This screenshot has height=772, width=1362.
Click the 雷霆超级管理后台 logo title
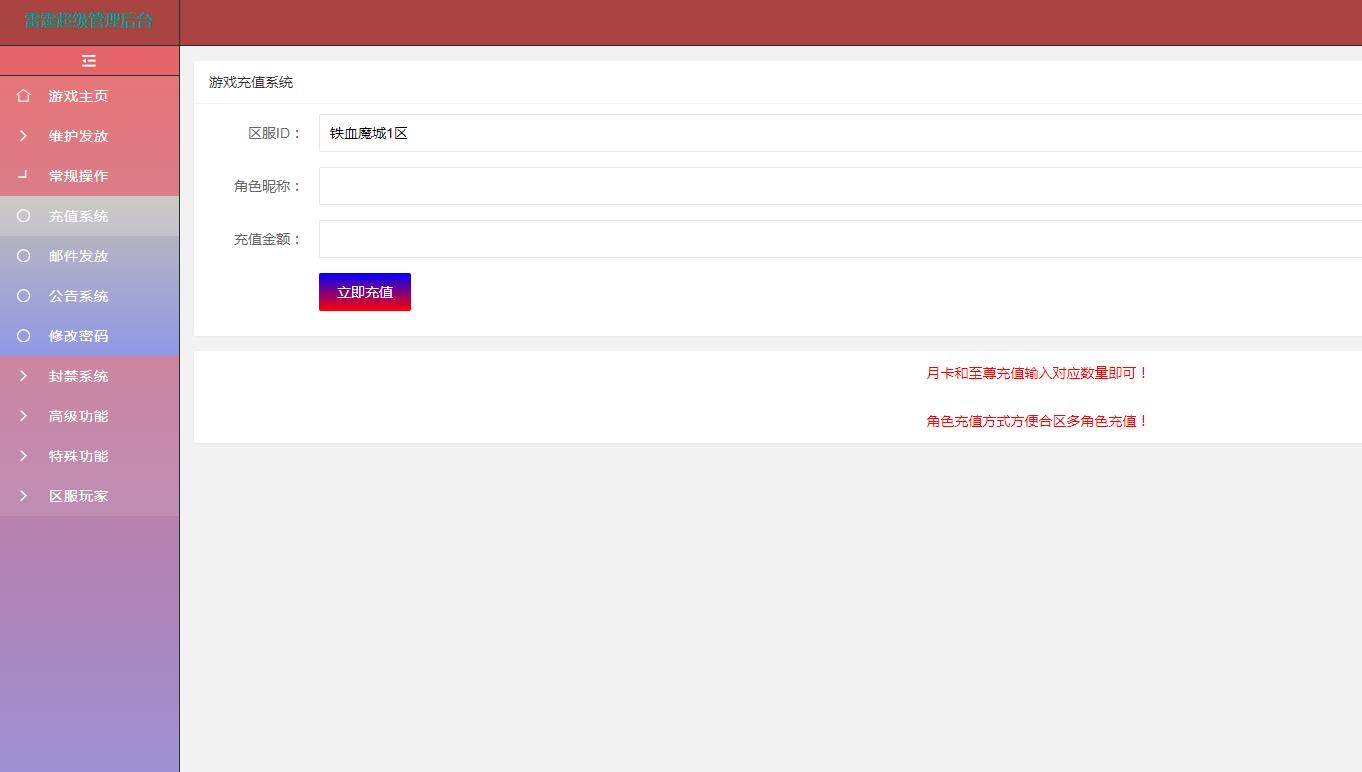[89, 21]
